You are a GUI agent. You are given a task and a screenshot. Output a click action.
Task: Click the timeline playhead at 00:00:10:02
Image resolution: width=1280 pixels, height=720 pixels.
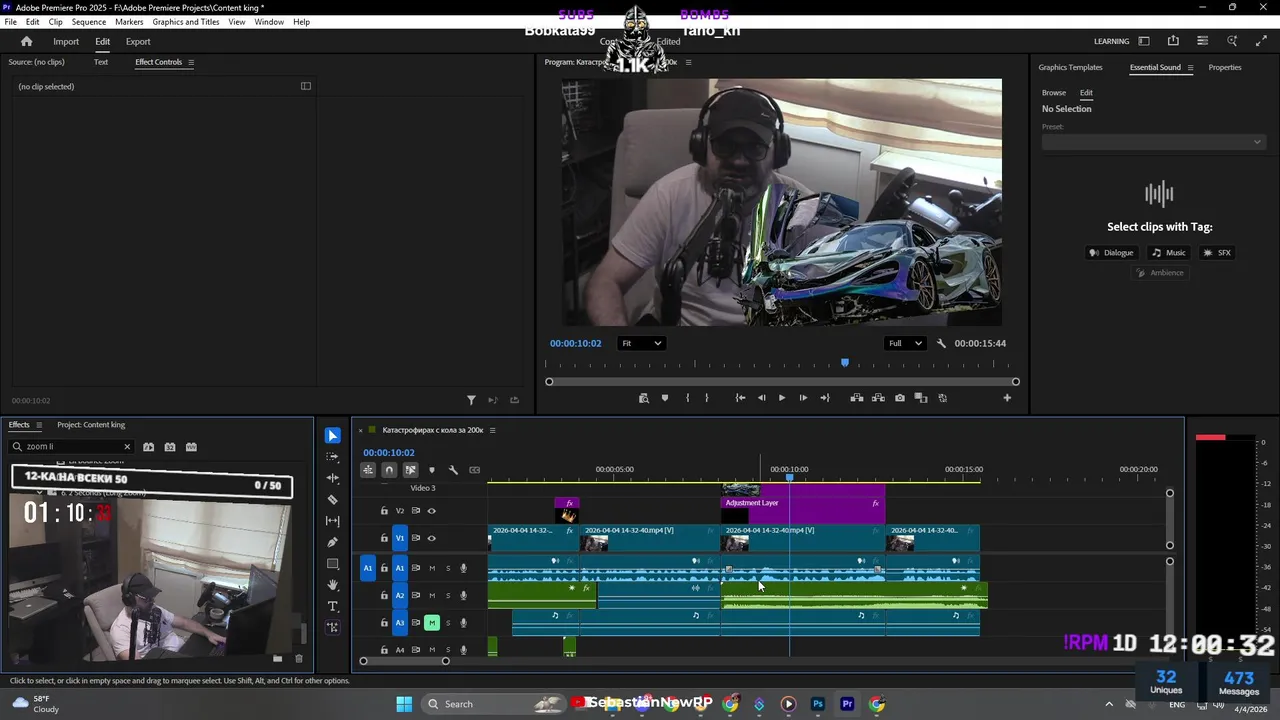click(x=789, y=478)
